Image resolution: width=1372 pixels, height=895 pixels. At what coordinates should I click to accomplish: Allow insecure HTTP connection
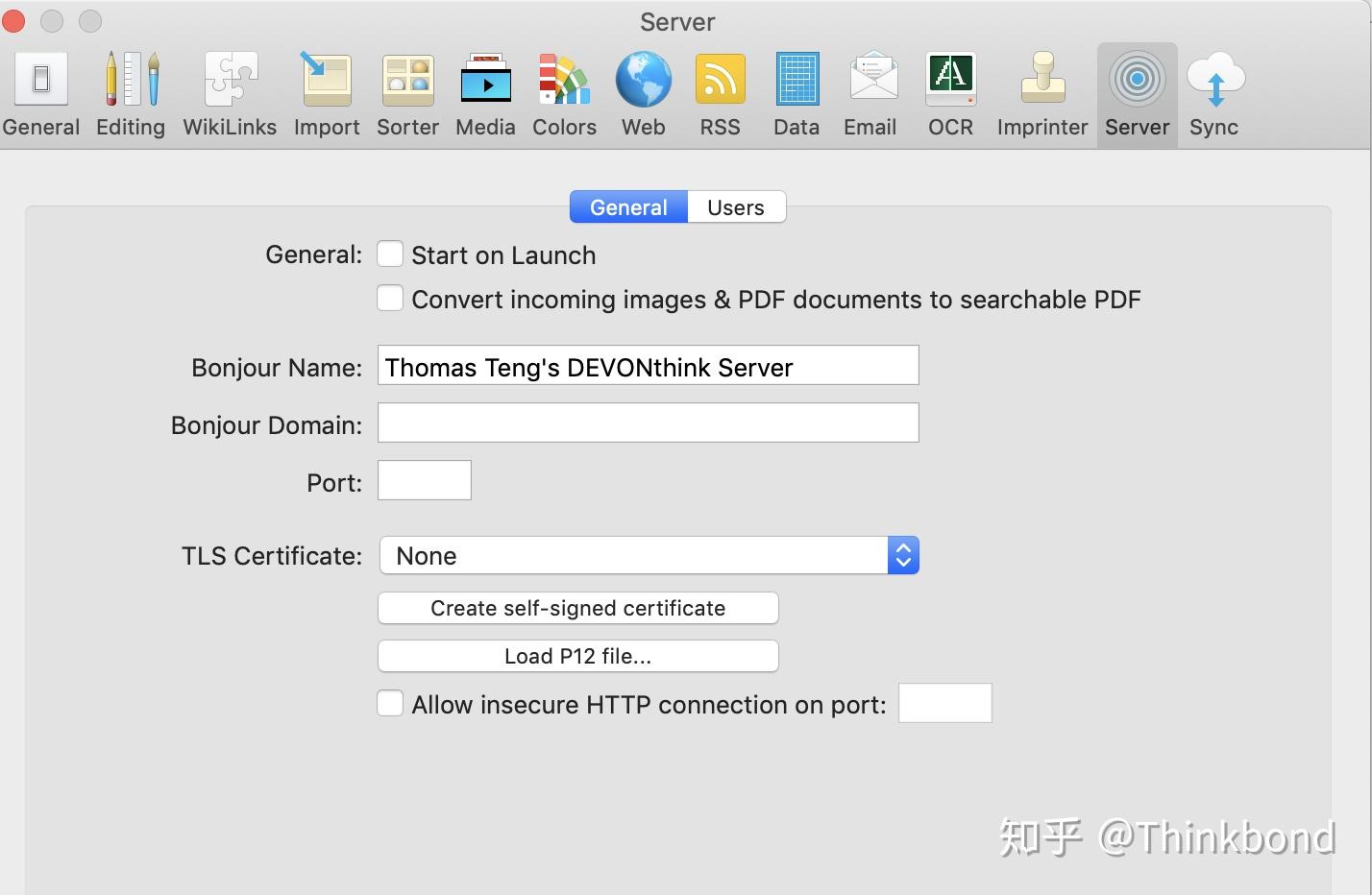click(390, 703)
